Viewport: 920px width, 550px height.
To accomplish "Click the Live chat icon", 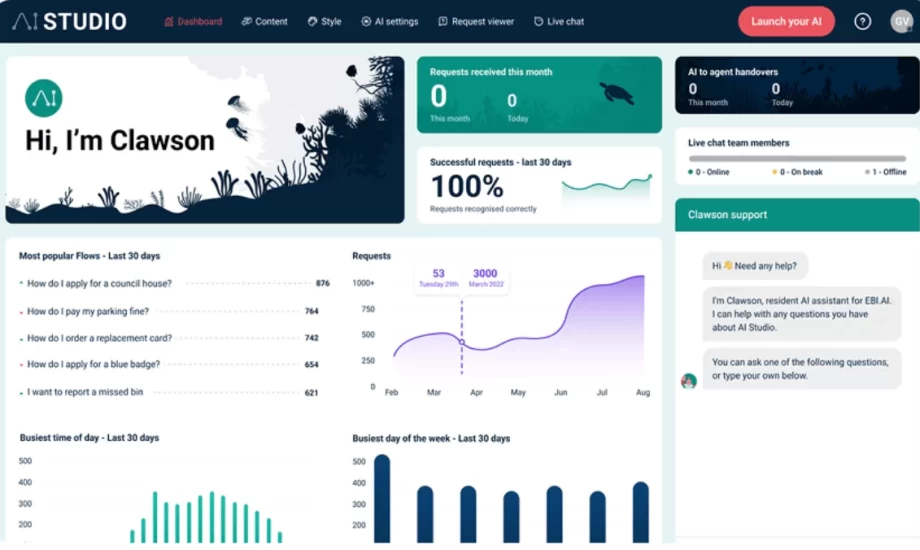I will point(539,22).
